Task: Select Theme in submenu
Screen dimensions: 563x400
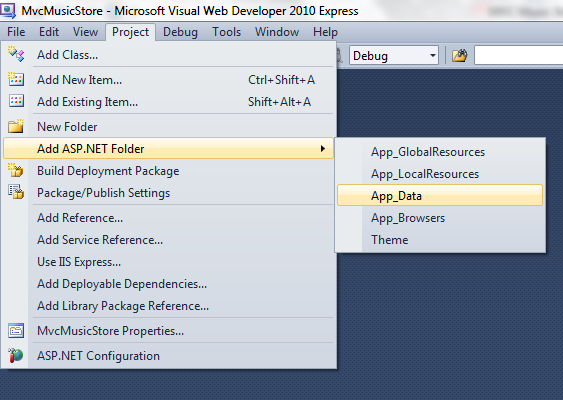Action: 440,239
